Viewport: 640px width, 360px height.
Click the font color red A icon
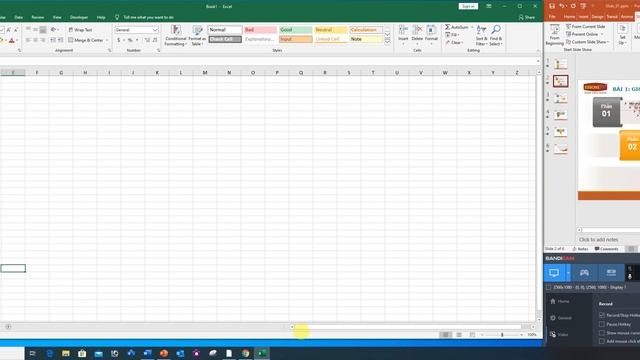[x=12, y=40]
